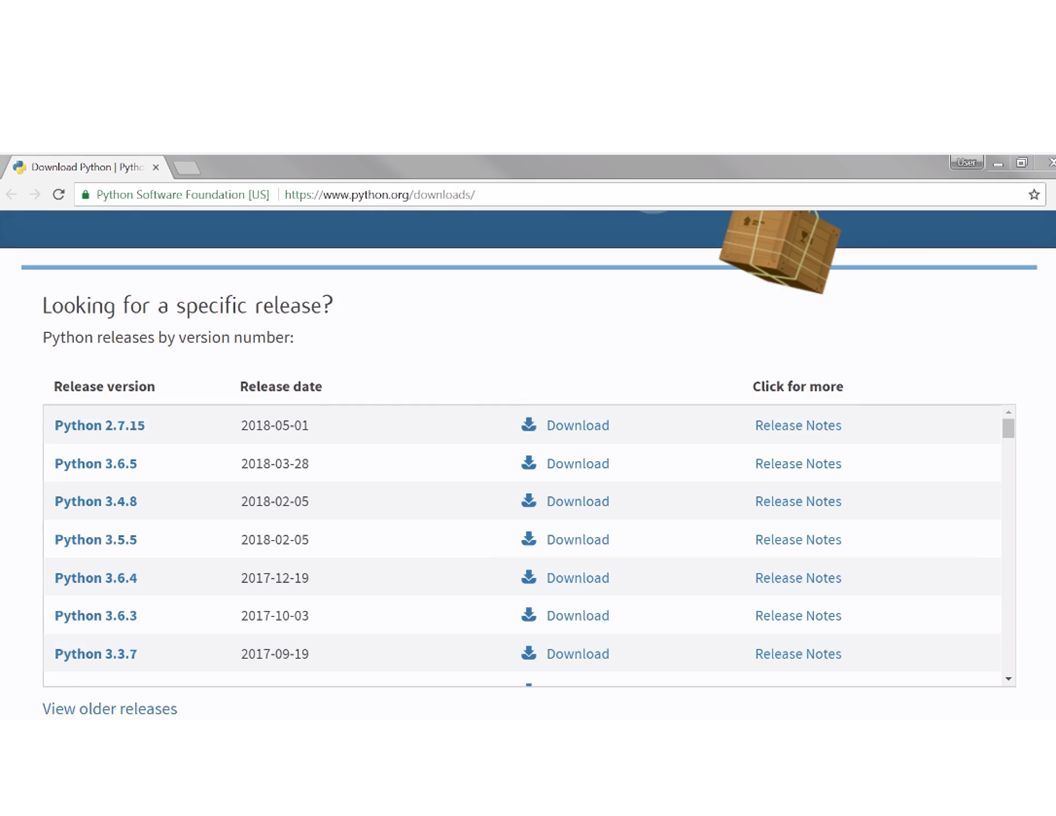Open the Python 3.4.8 release link
1056x816 pixels.
(x=96, y=502)
